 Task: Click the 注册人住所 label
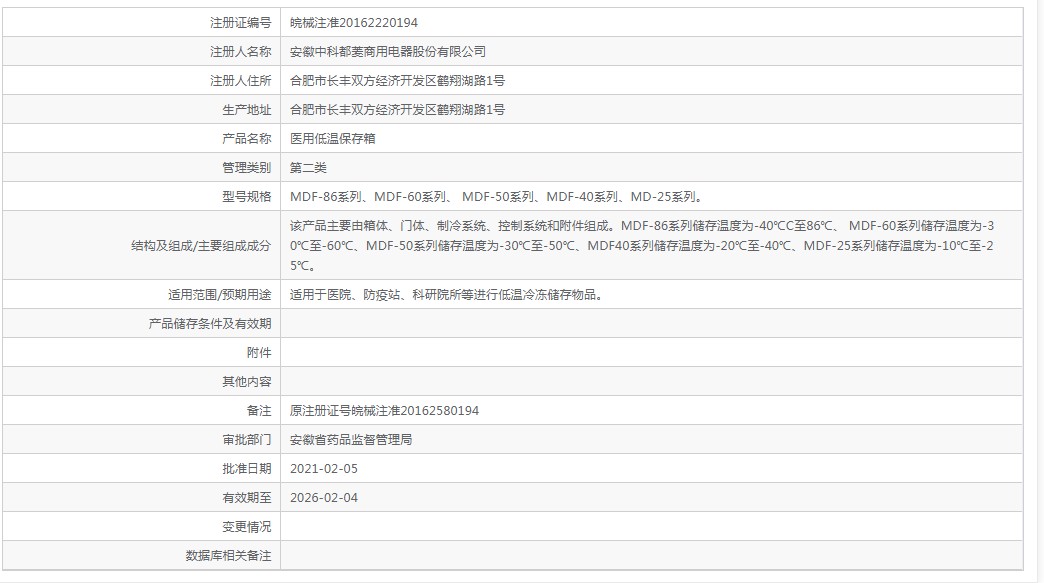tap(240, 81)
